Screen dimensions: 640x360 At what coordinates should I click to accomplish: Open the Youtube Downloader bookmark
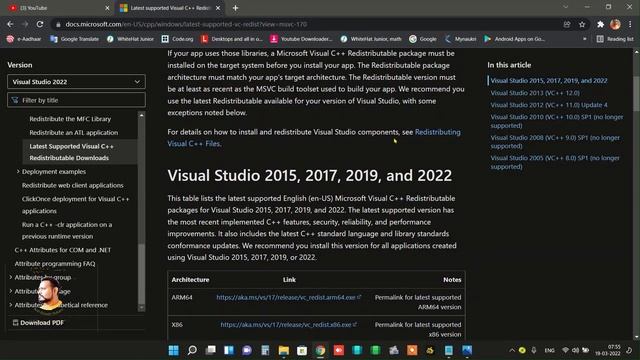pos(301,39)
